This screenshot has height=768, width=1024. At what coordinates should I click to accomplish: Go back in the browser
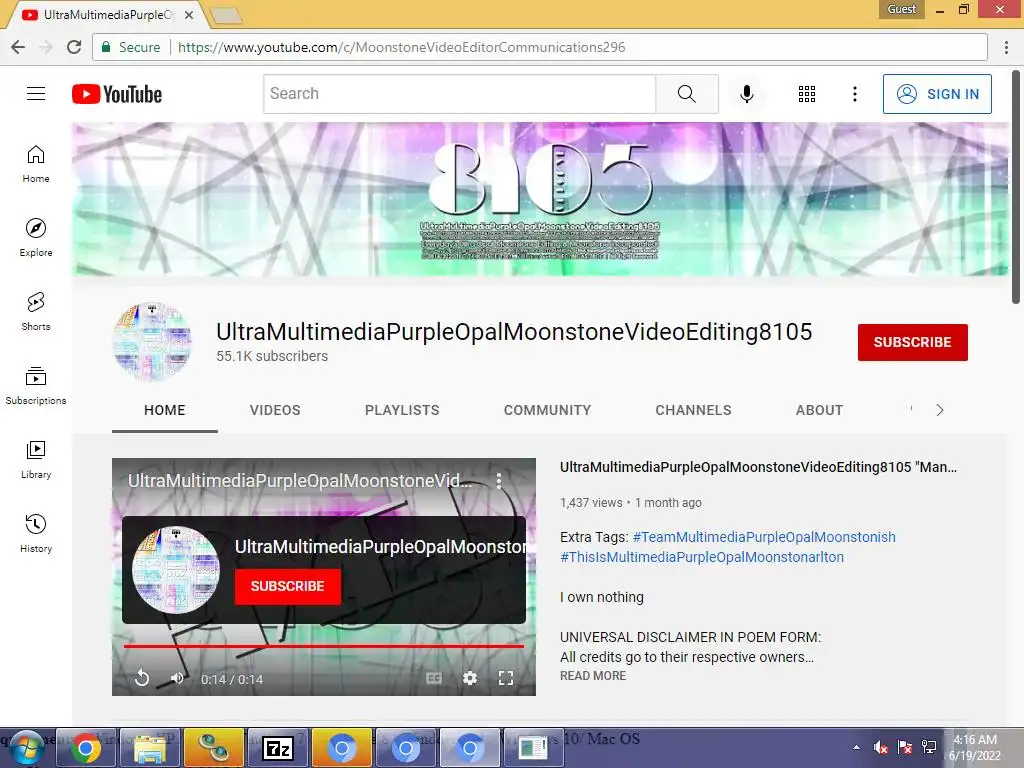coord(18,47)
